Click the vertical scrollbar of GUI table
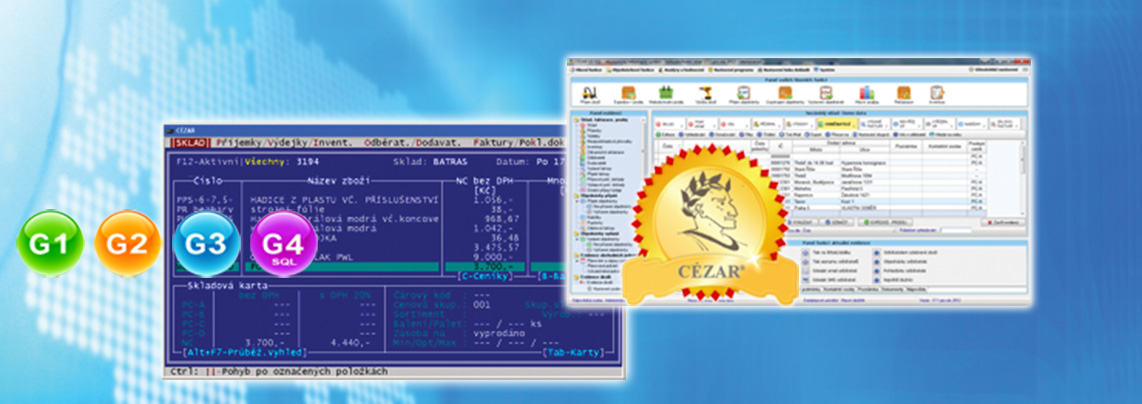 [1022, 176]
